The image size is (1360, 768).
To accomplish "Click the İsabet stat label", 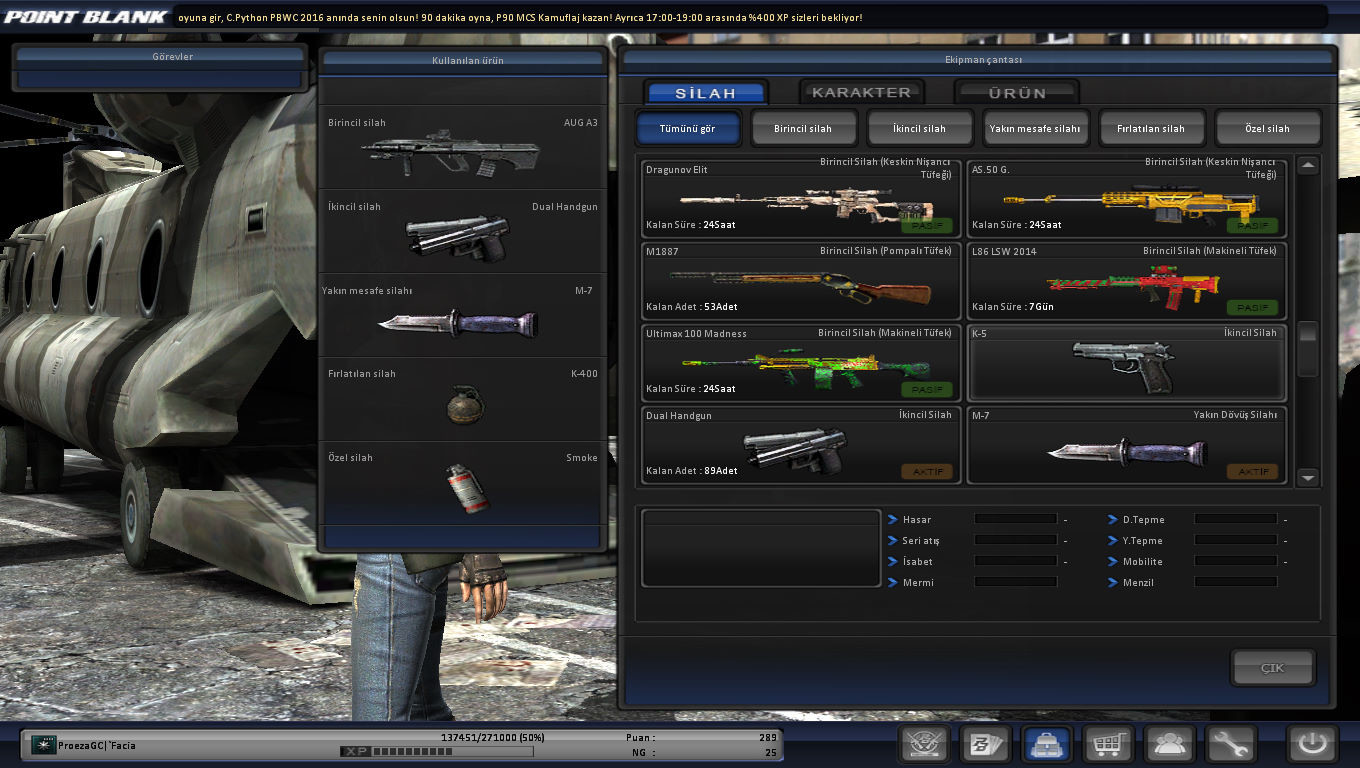I will [x=917, y=562].
